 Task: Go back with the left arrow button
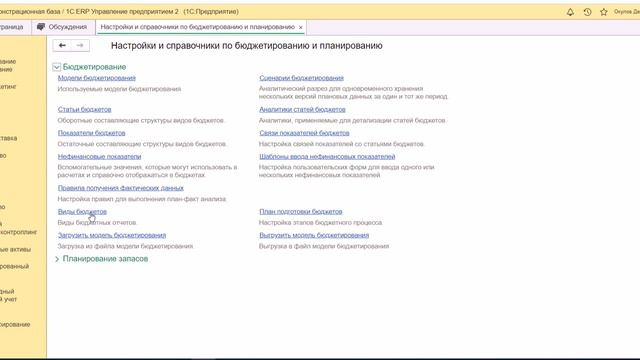[62, 45]
